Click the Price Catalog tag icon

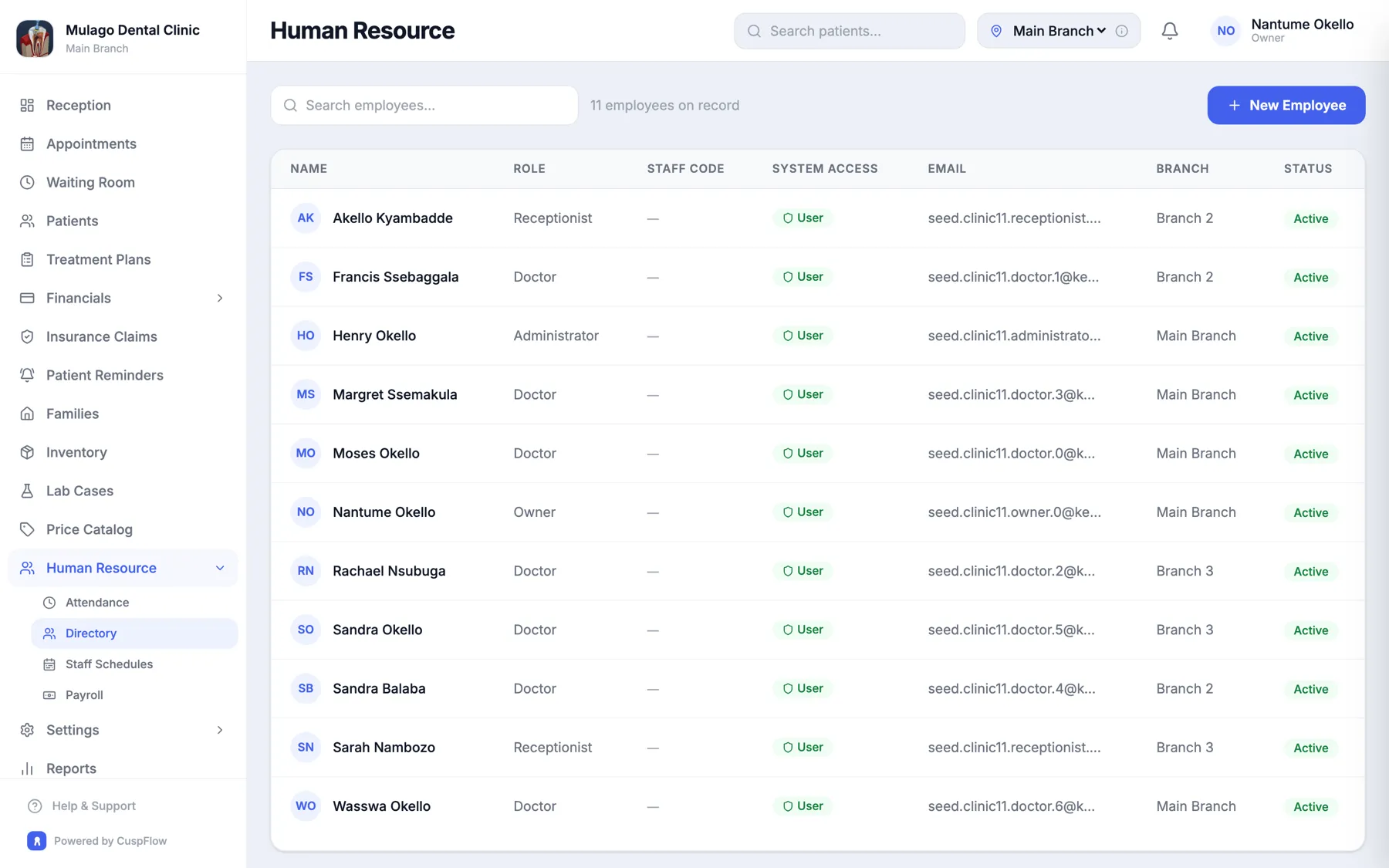click(x=27, y=529)
